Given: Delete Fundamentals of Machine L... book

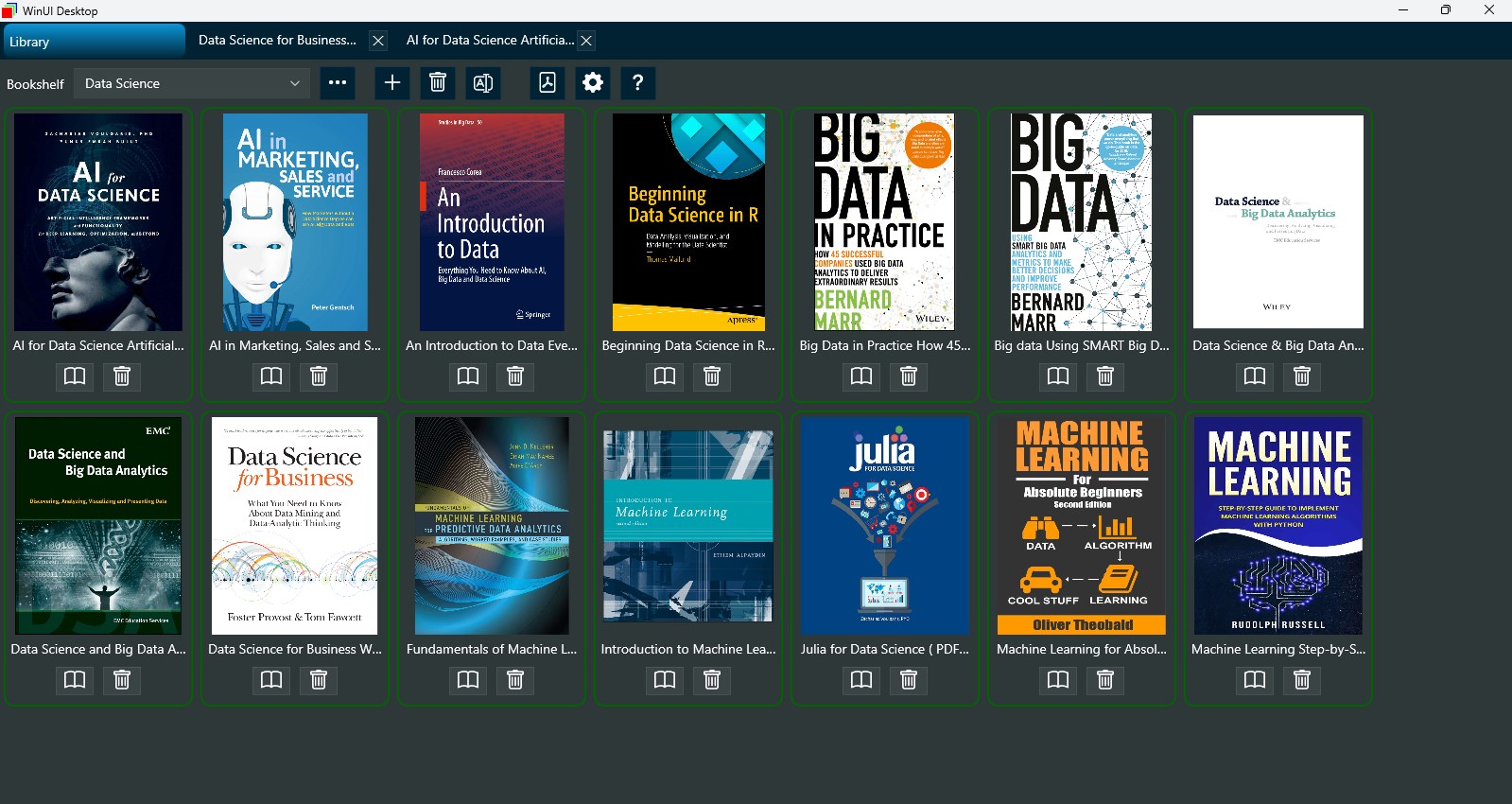Looking at the screenshot, I should [x=515, y=680].
